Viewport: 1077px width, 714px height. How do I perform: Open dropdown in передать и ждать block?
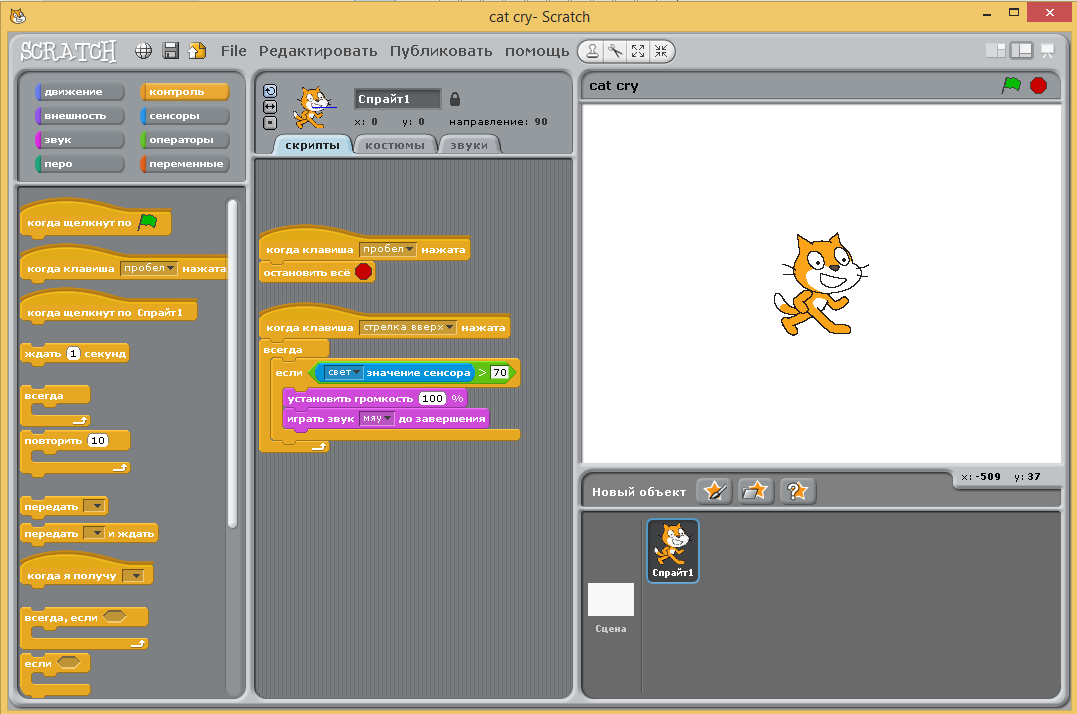click(93, 533)
